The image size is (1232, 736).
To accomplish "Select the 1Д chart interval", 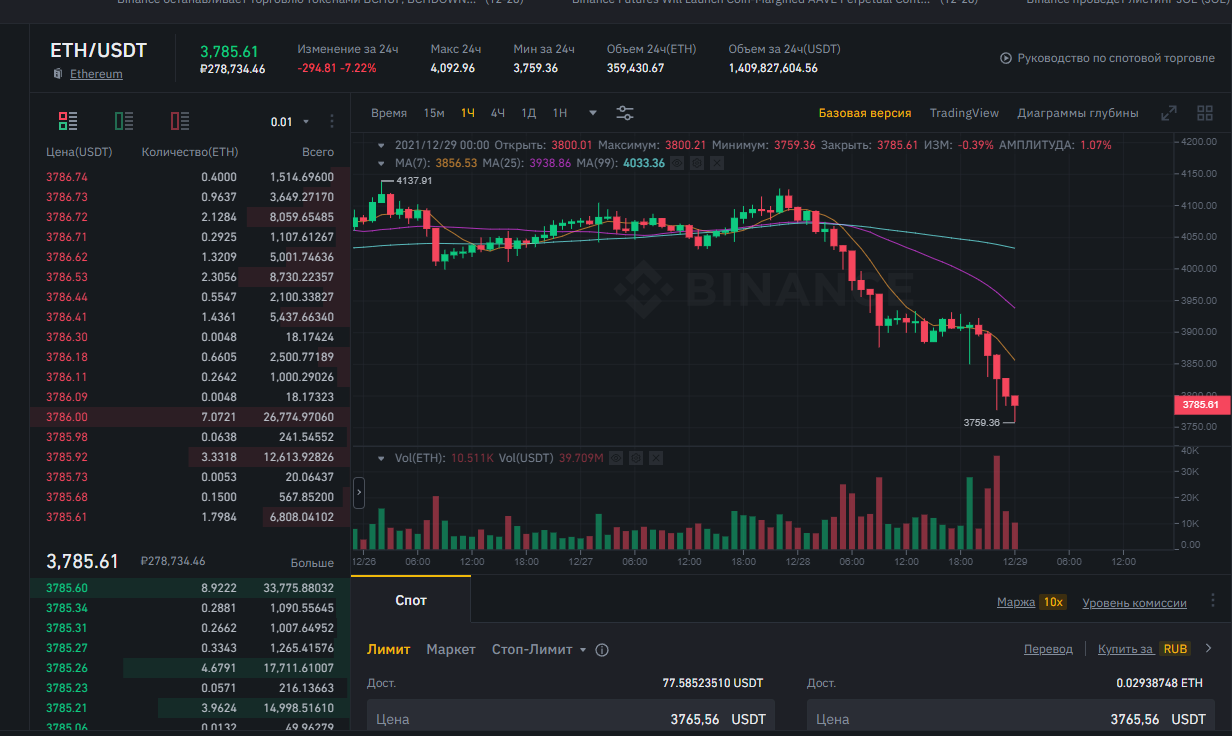I will click(529, 113).
